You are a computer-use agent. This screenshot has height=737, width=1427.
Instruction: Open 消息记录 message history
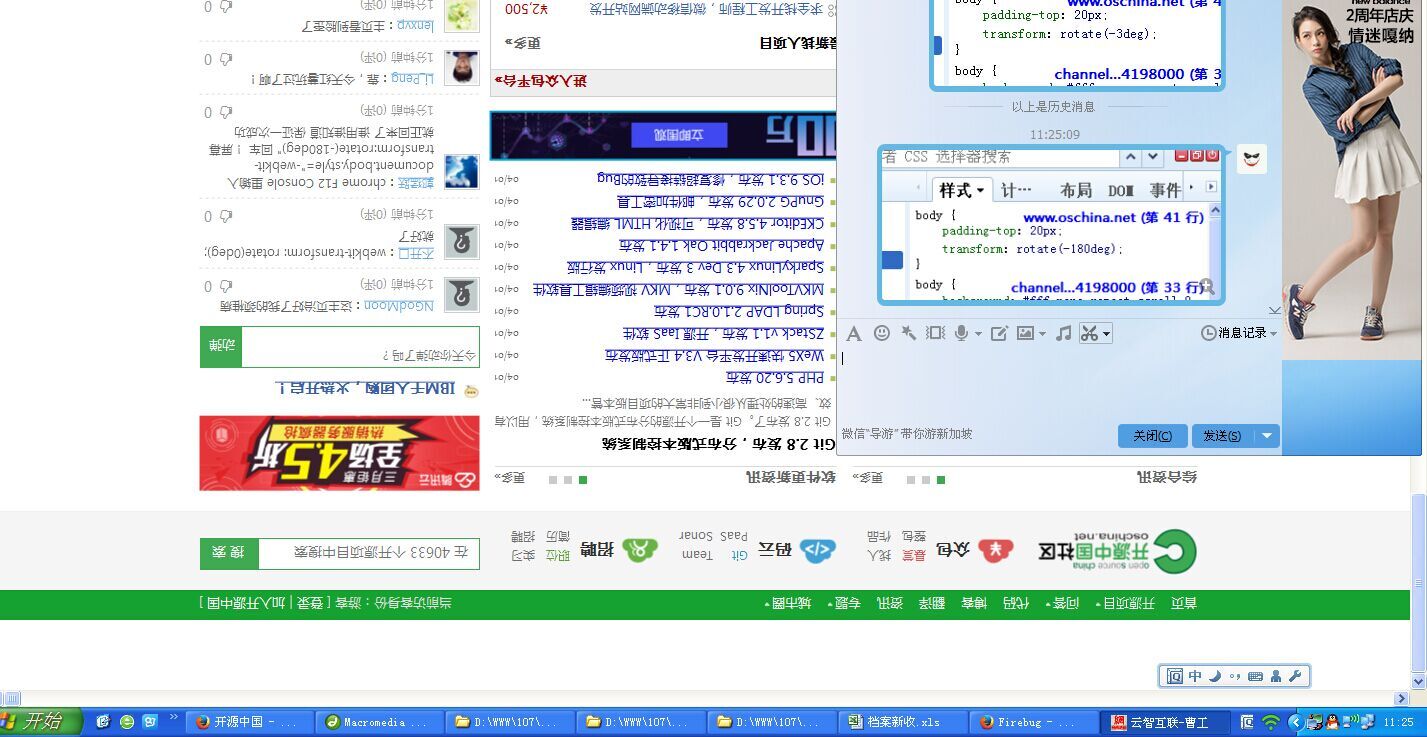point(1234,333)
